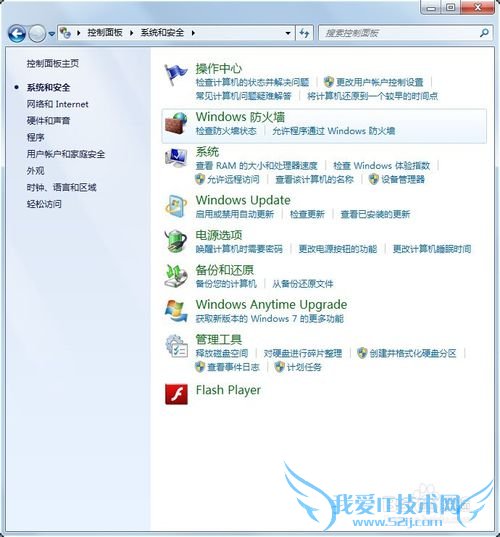Open the 系统 heading link

point(207,152)
